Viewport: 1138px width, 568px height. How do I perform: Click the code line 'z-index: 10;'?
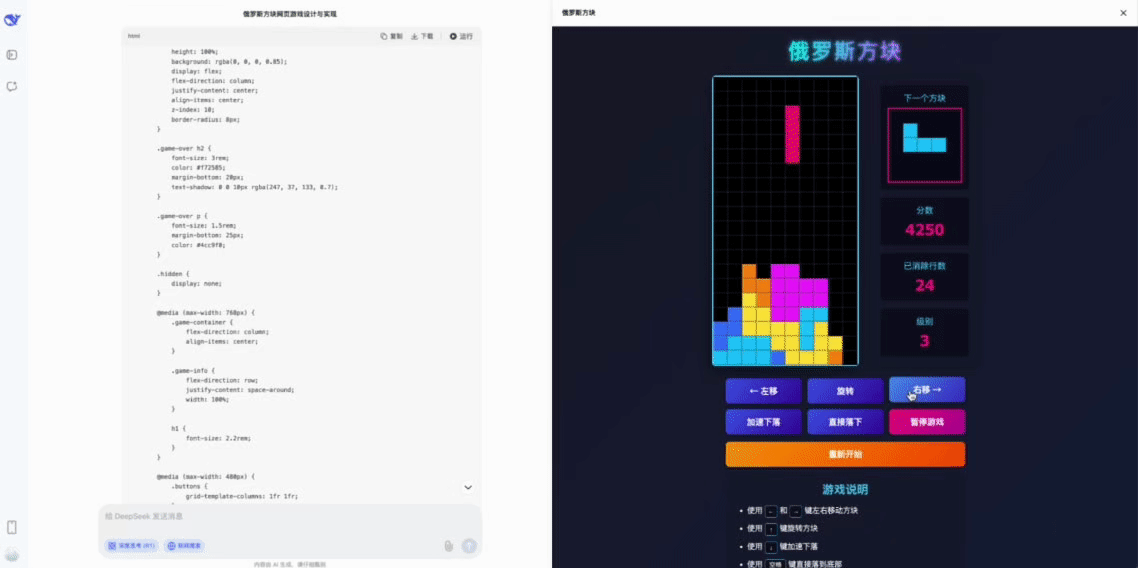[x=193, y=110]
